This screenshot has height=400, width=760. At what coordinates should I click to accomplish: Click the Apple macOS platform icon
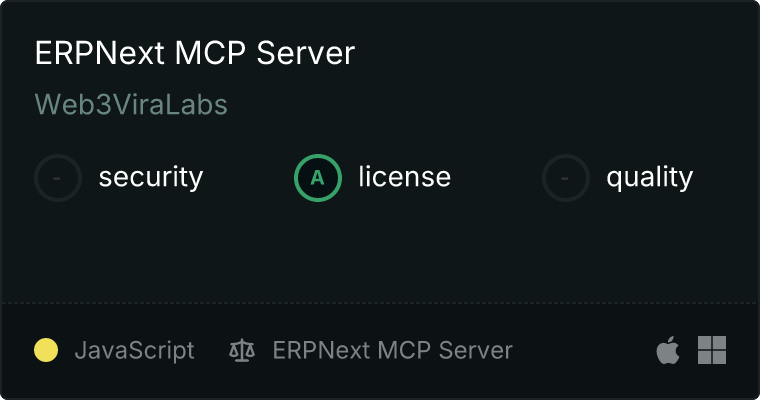[668, 350]
